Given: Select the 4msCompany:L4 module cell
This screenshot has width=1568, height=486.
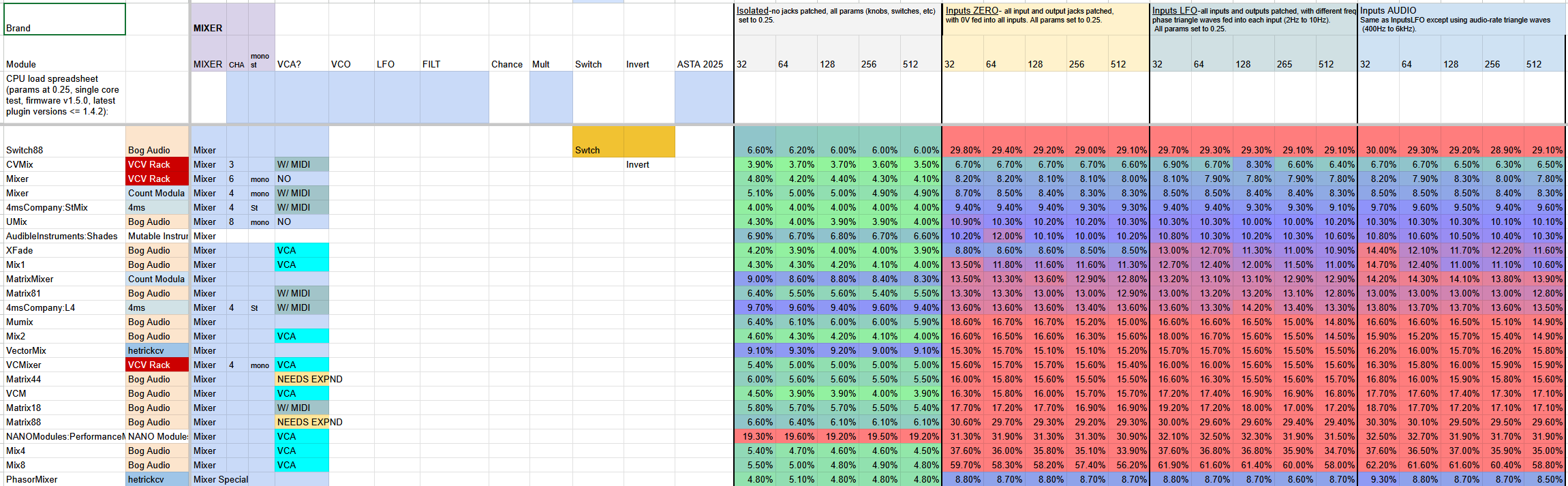Looking at the screenshot, I should click(64, 307).
